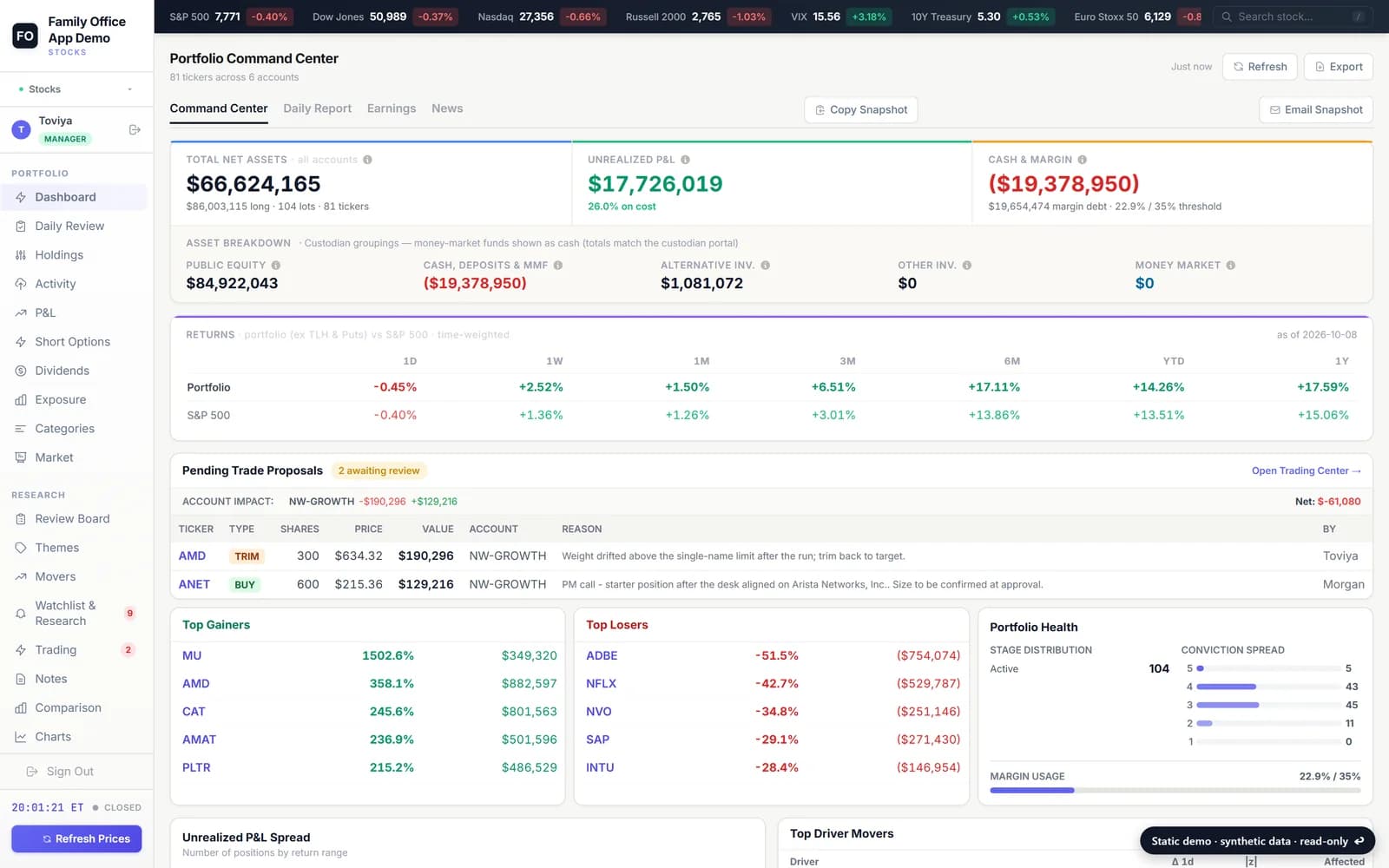Click the Search stock input field
This screenshot has width=1389, height=868.
pyautogui.click(x=1293, y=16)
